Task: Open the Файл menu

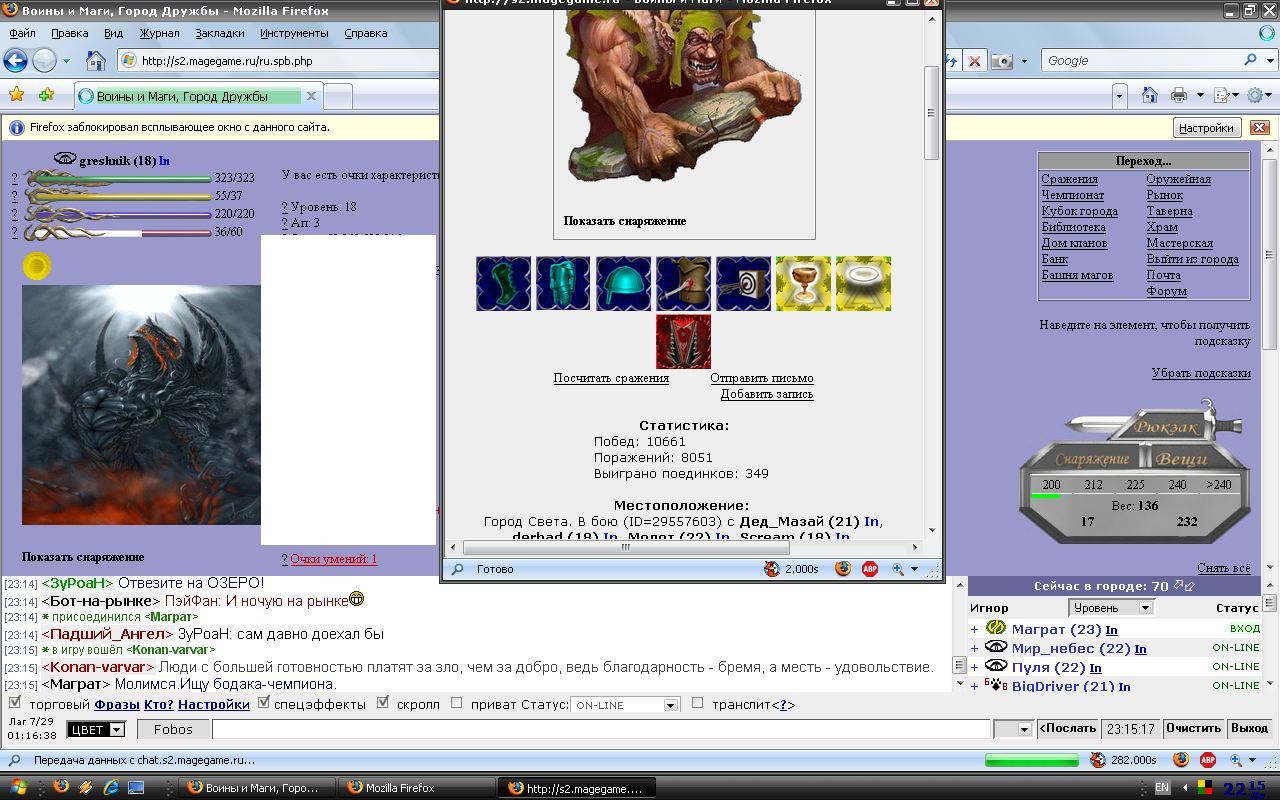Action: click(x=22, y=33)
